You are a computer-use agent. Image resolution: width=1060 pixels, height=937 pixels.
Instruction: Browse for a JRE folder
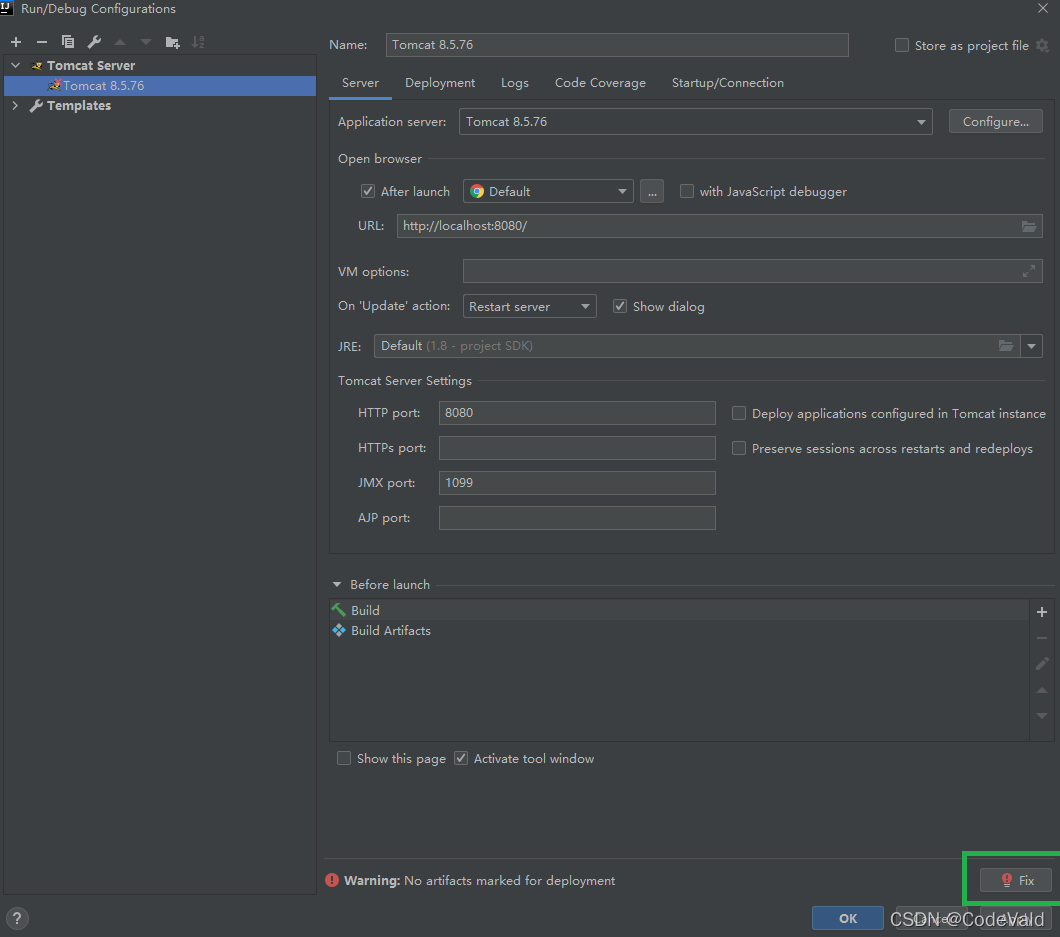(1006, 346)
